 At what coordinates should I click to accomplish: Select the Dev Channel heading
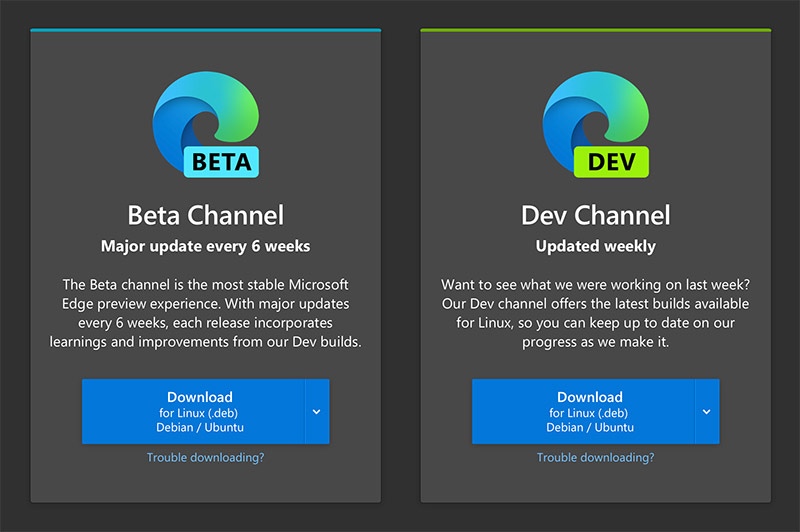595,215
